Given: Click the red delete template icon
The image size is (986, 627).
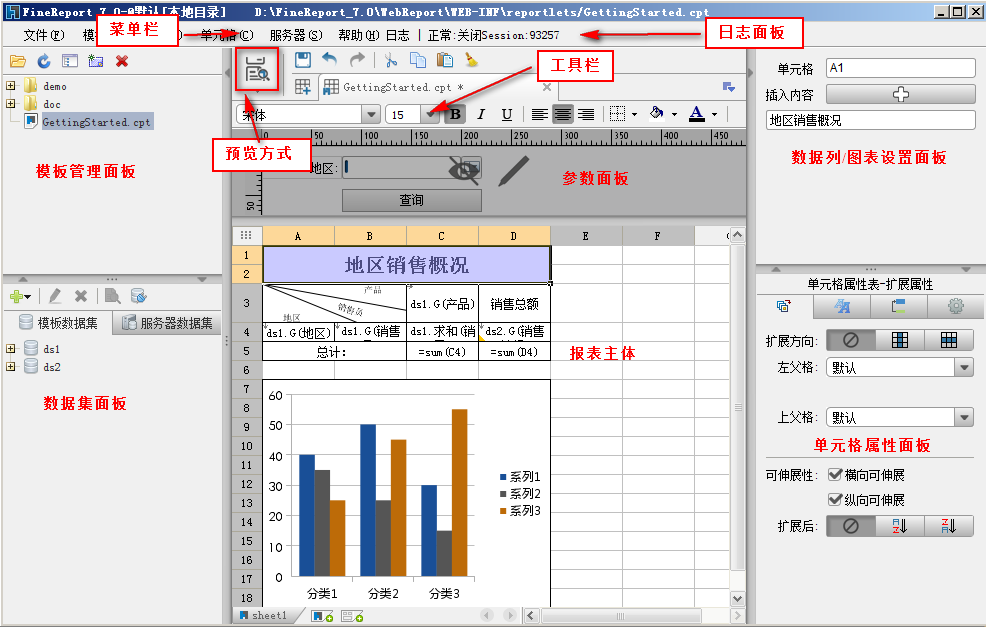Looking at the screenshot, I should pos(122,61).
